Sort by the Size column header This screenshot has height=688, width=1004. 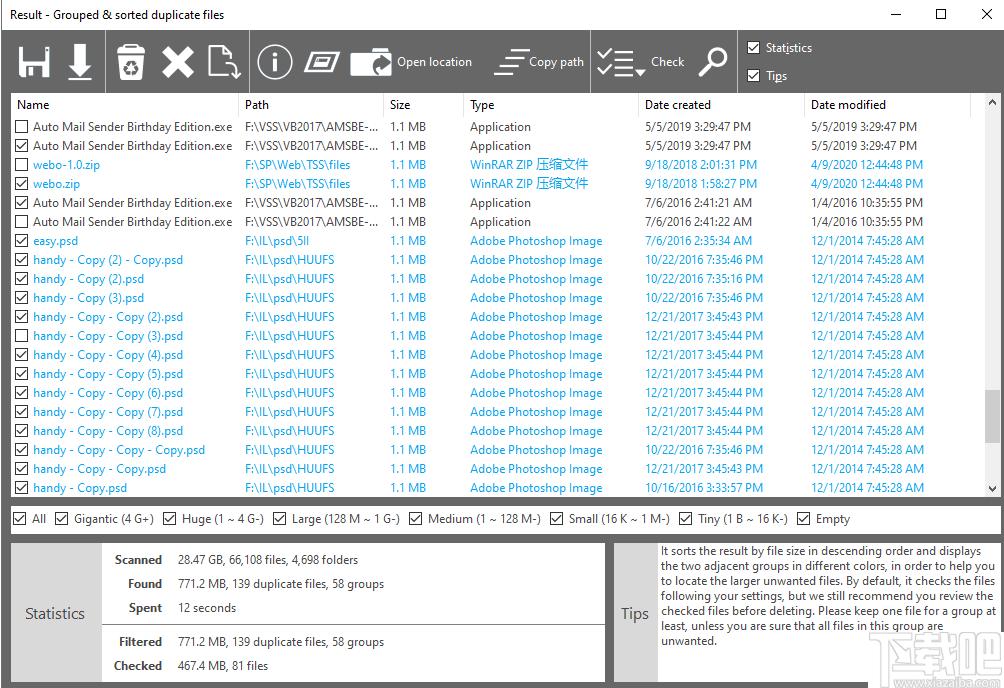pos(423,105)
